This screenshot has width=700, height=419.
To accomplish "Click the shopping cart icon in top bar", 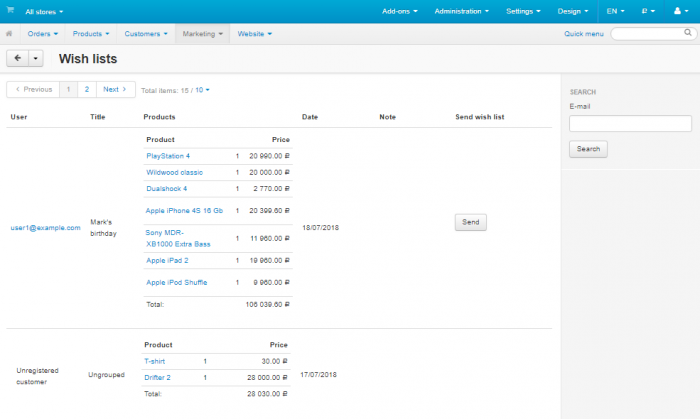I will click(10, 10).
